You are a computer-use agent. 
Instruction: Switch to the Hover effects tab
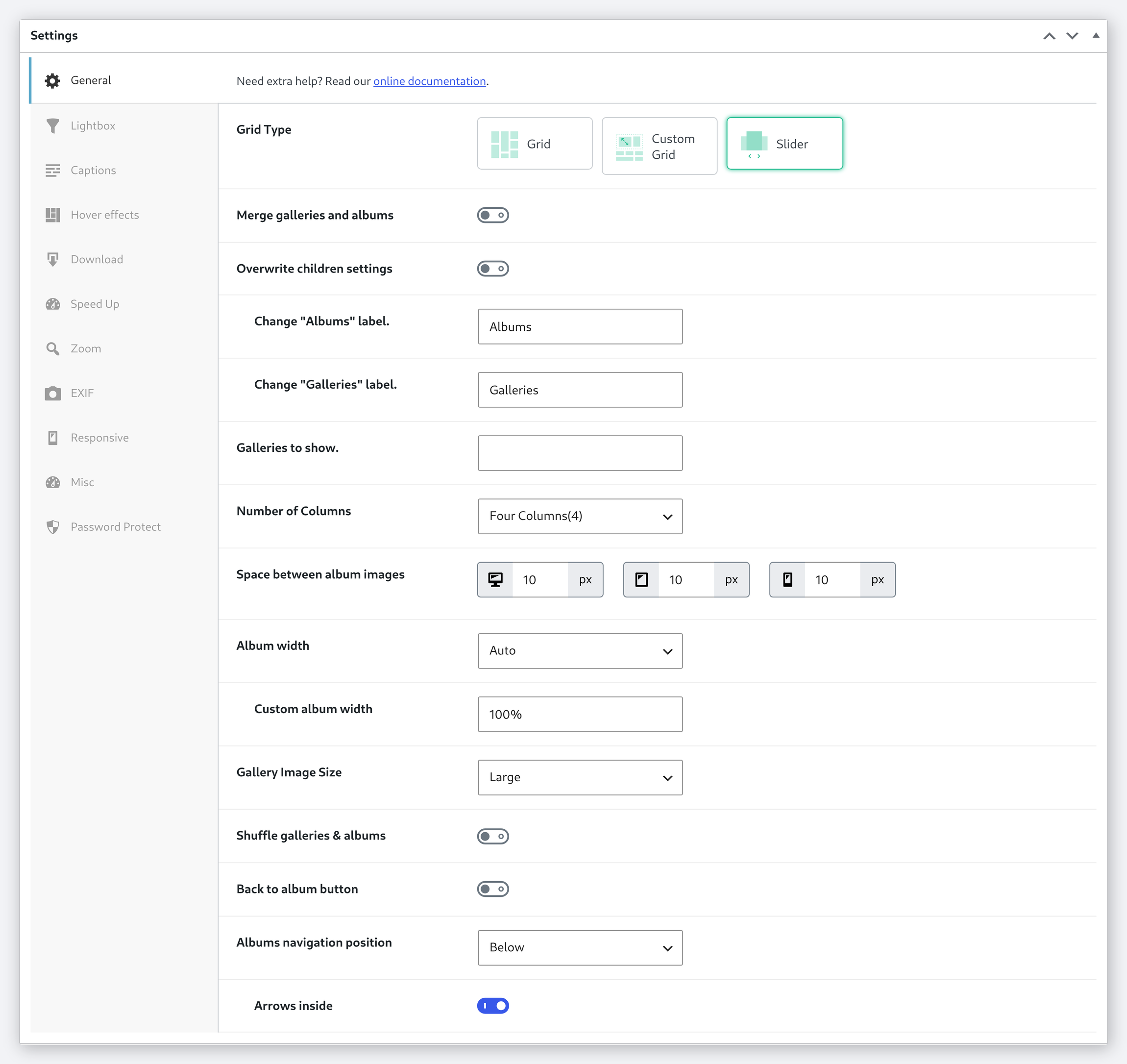click(123, 215)
